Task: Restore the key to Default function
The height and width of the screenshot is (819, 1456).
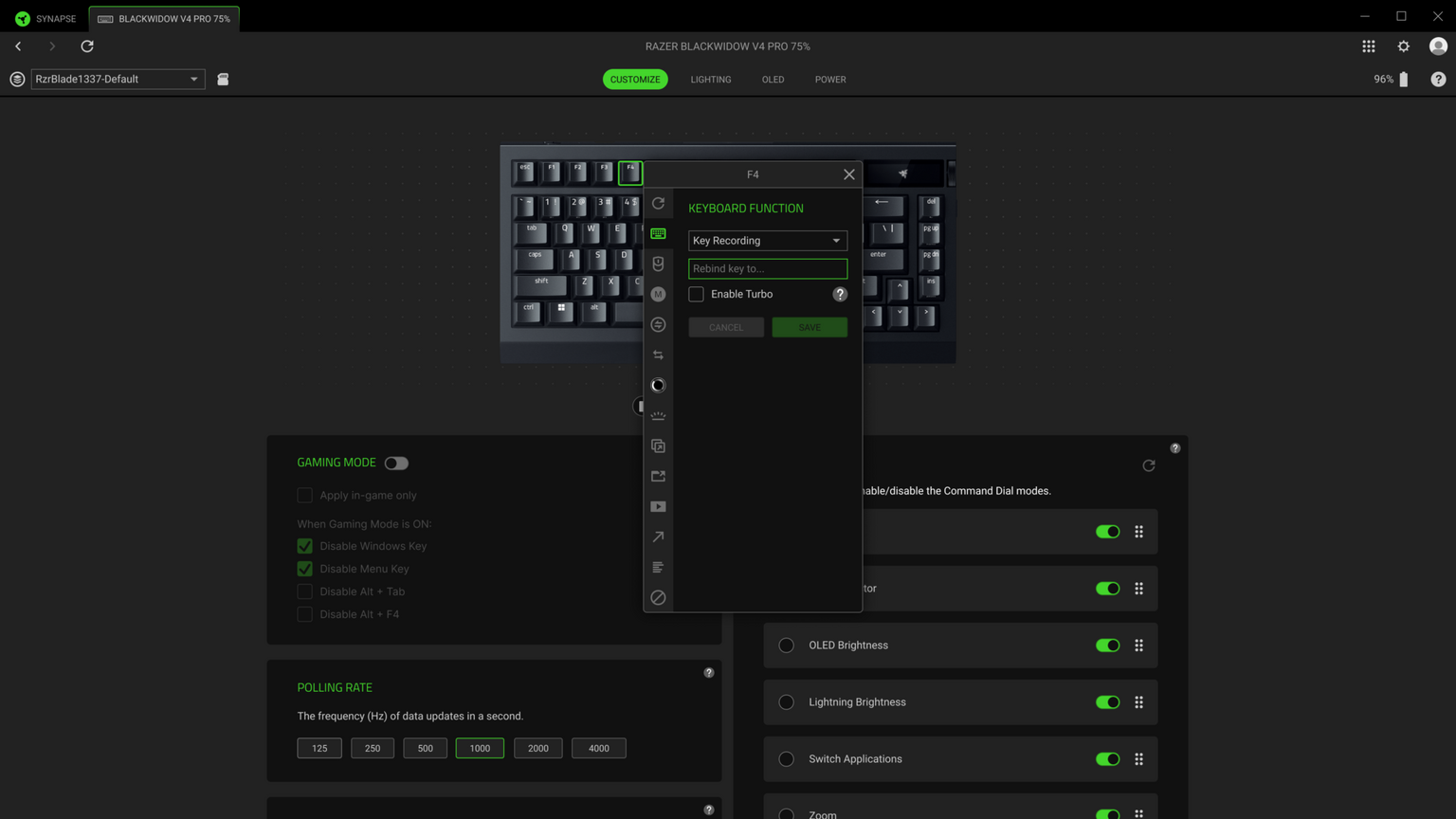Action: 658,203
